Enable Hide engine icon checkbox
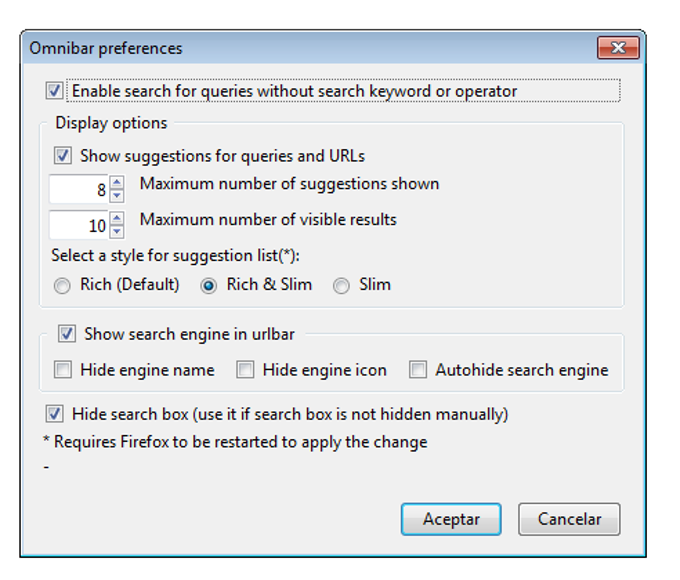The height and width of the screenshot is (580, 680). (245, 370)
